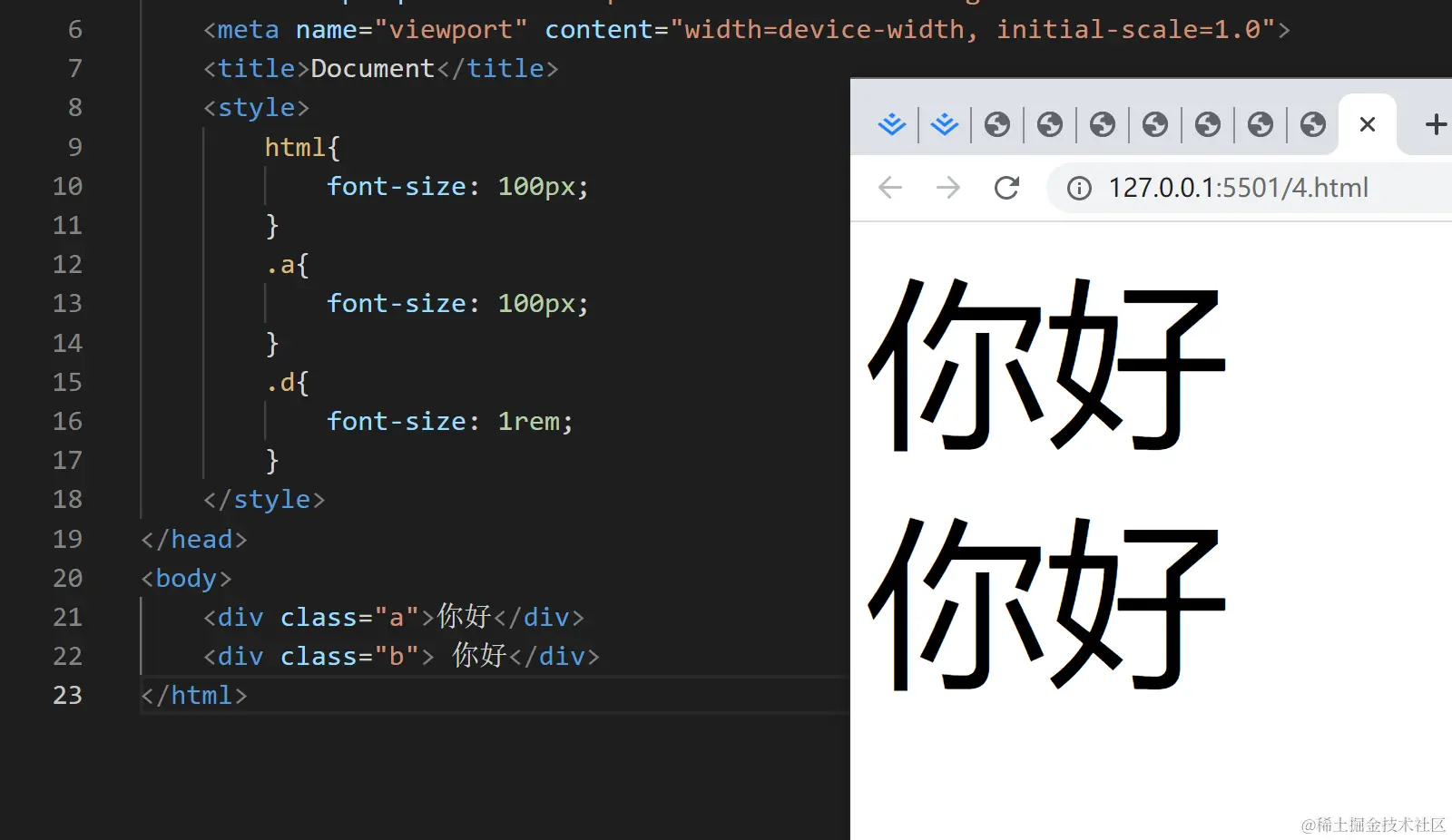Screen dimensions: 1452x840
Task: Click the browser forward arrow
Action: pyautogui.click(x=948, y=188)
